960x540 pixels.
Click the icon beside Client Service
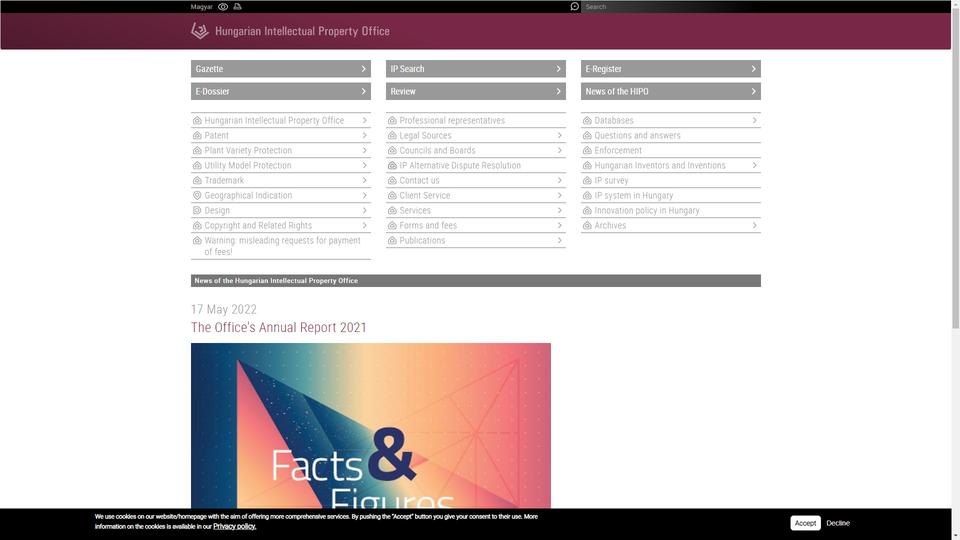[x=392, y=195]
